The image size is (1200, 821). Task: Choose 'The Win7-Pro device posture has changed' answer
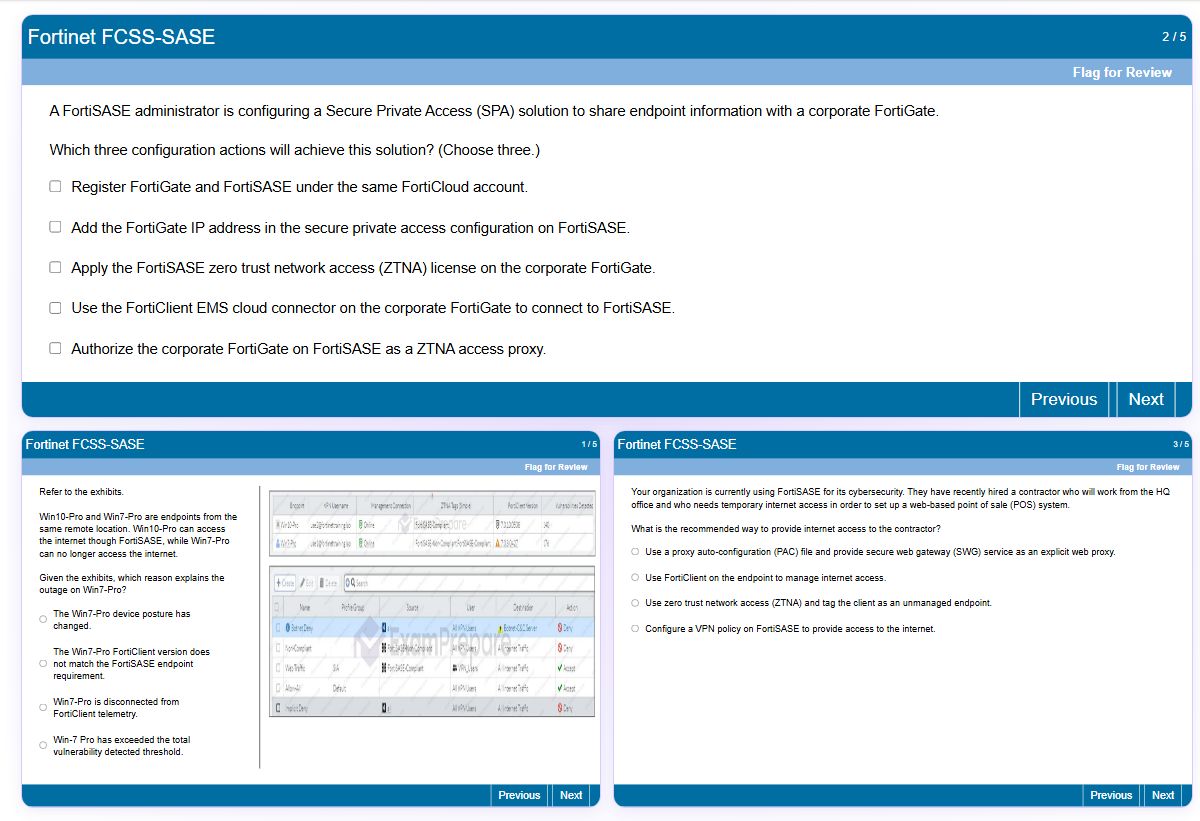(x=43, y=620)
